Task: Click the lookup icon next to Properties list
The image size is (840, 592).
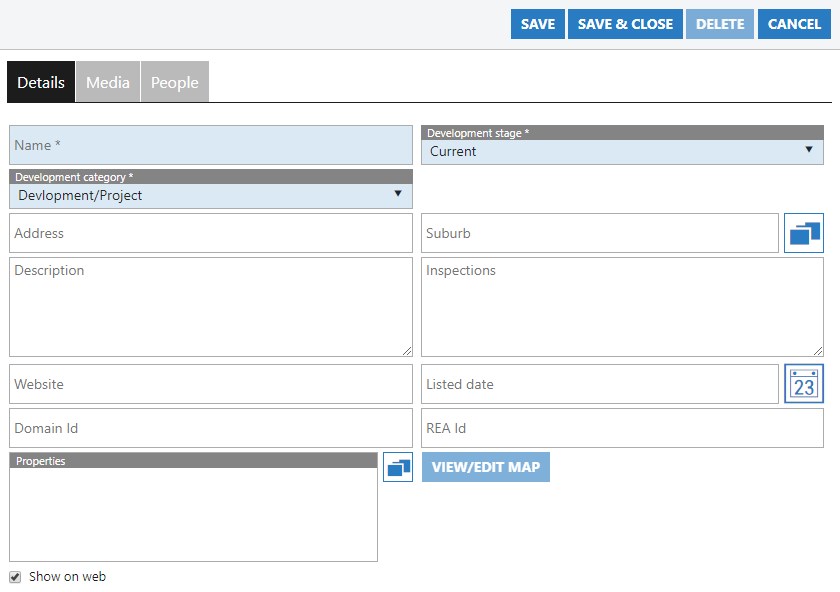Action: [398, 467]
